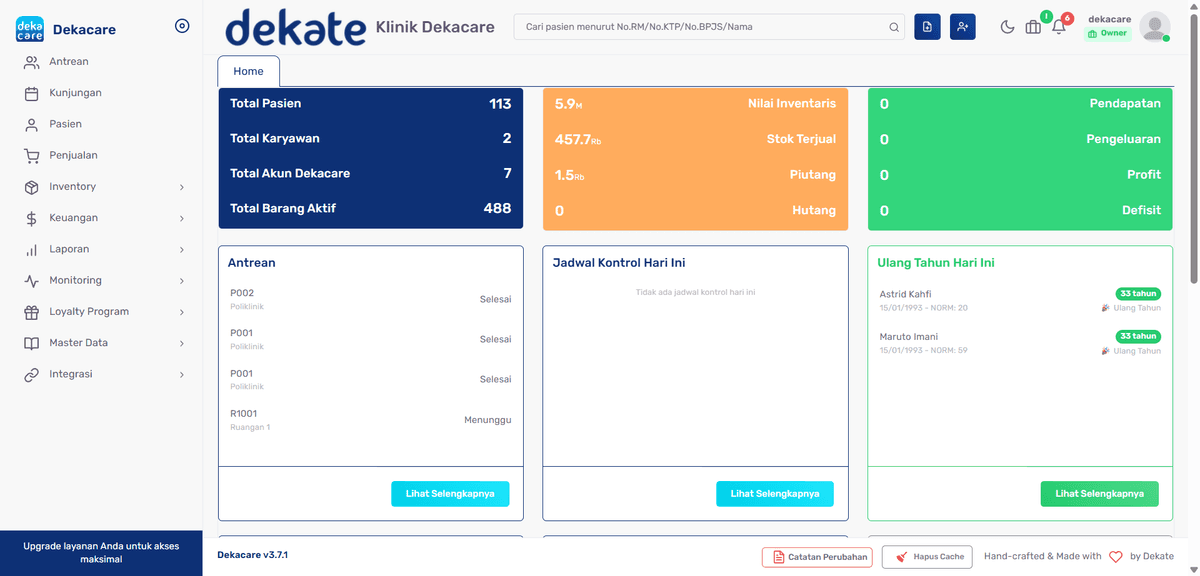Click the add new patient icon in header
This screenshot has width=1200, height=576.
click(962, 26)
